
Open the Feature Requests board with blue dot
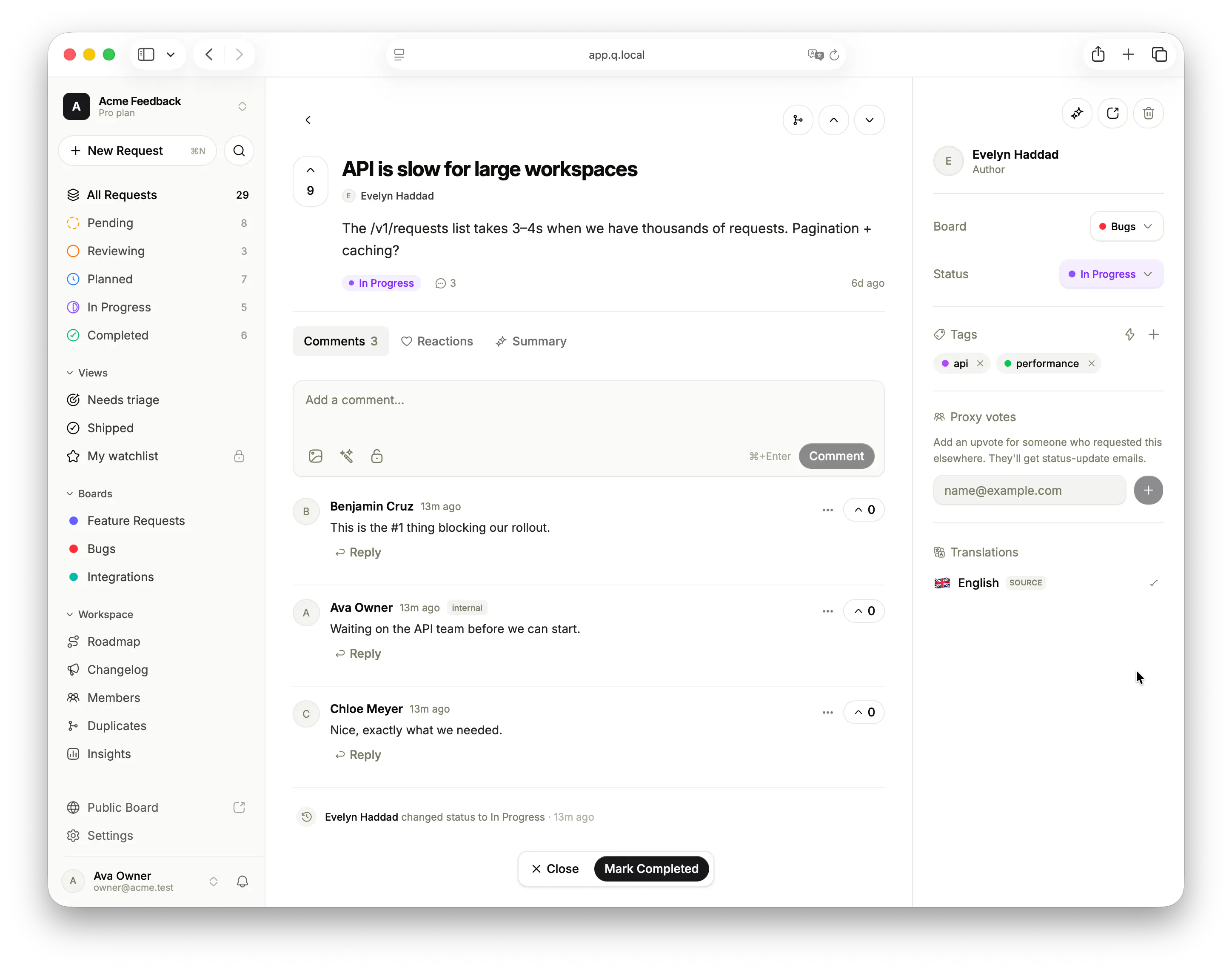click(x=157, y=521)
